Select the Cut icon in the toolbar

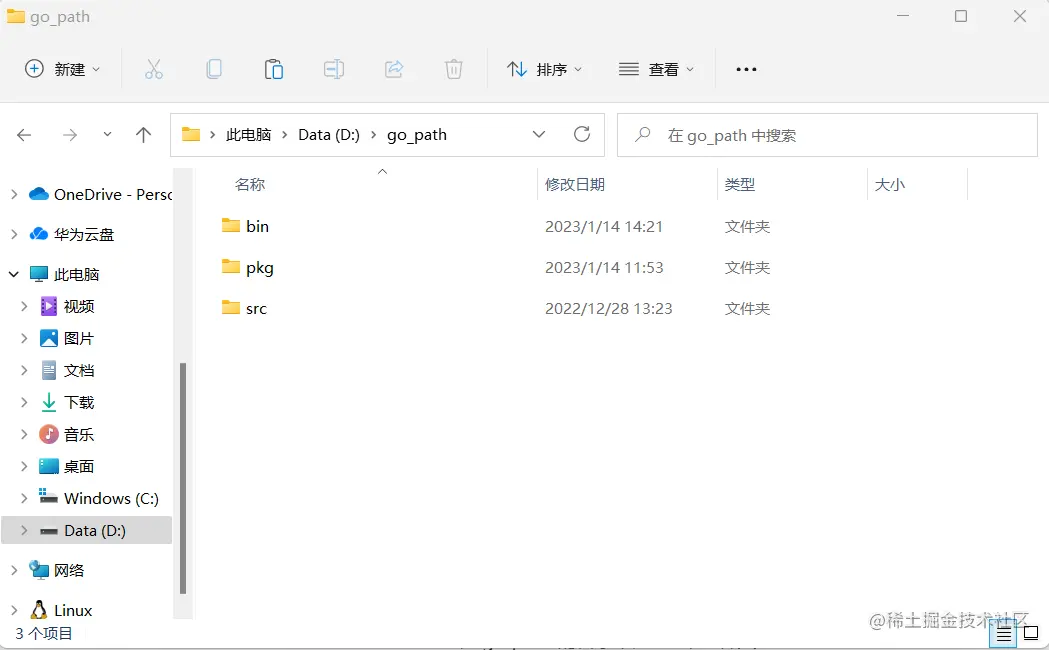(x=154, y=68)
